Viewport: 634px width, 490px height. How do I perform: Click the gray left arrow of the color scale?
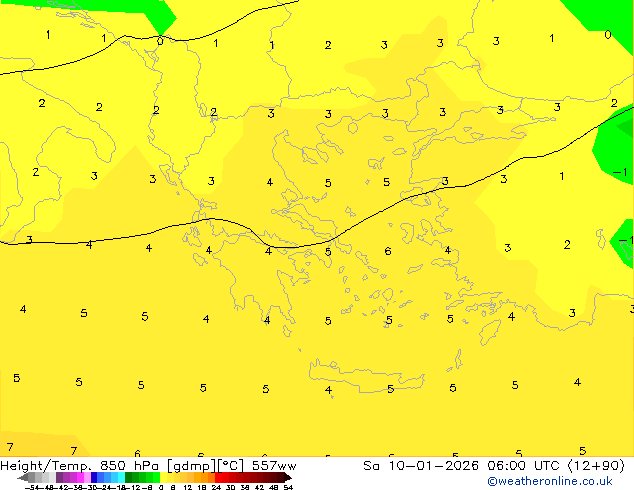click(23, 478)
